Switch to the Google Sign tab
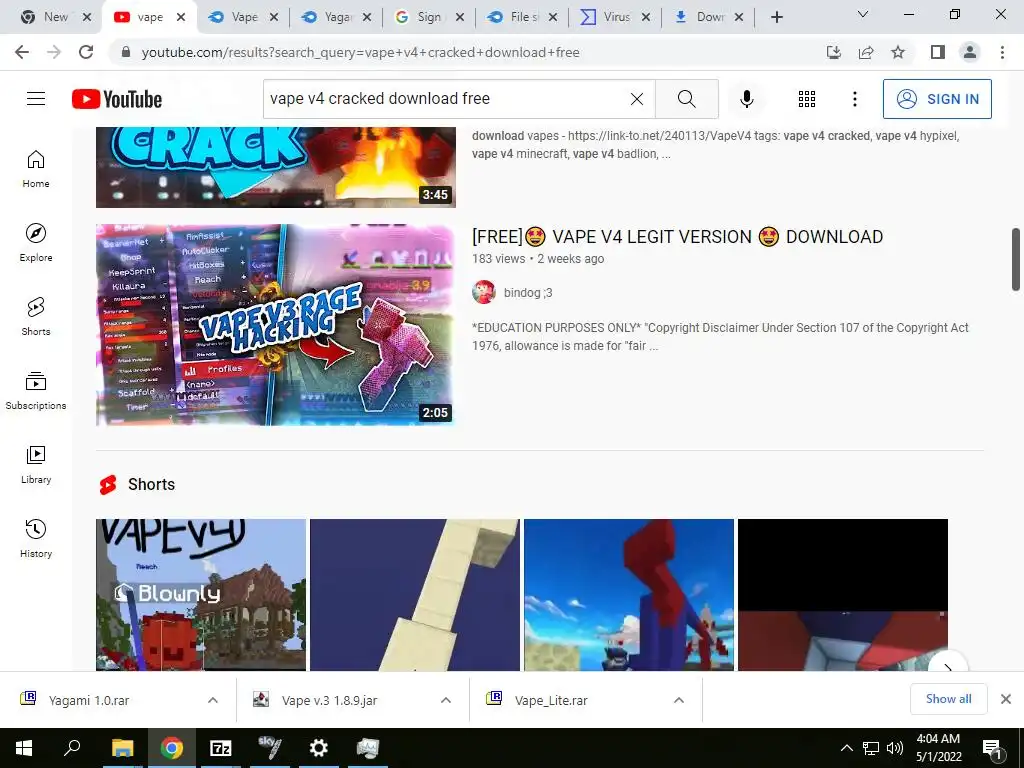Image resolution: width=1024 pixels, height=768 pixels. tap(428, 17)
